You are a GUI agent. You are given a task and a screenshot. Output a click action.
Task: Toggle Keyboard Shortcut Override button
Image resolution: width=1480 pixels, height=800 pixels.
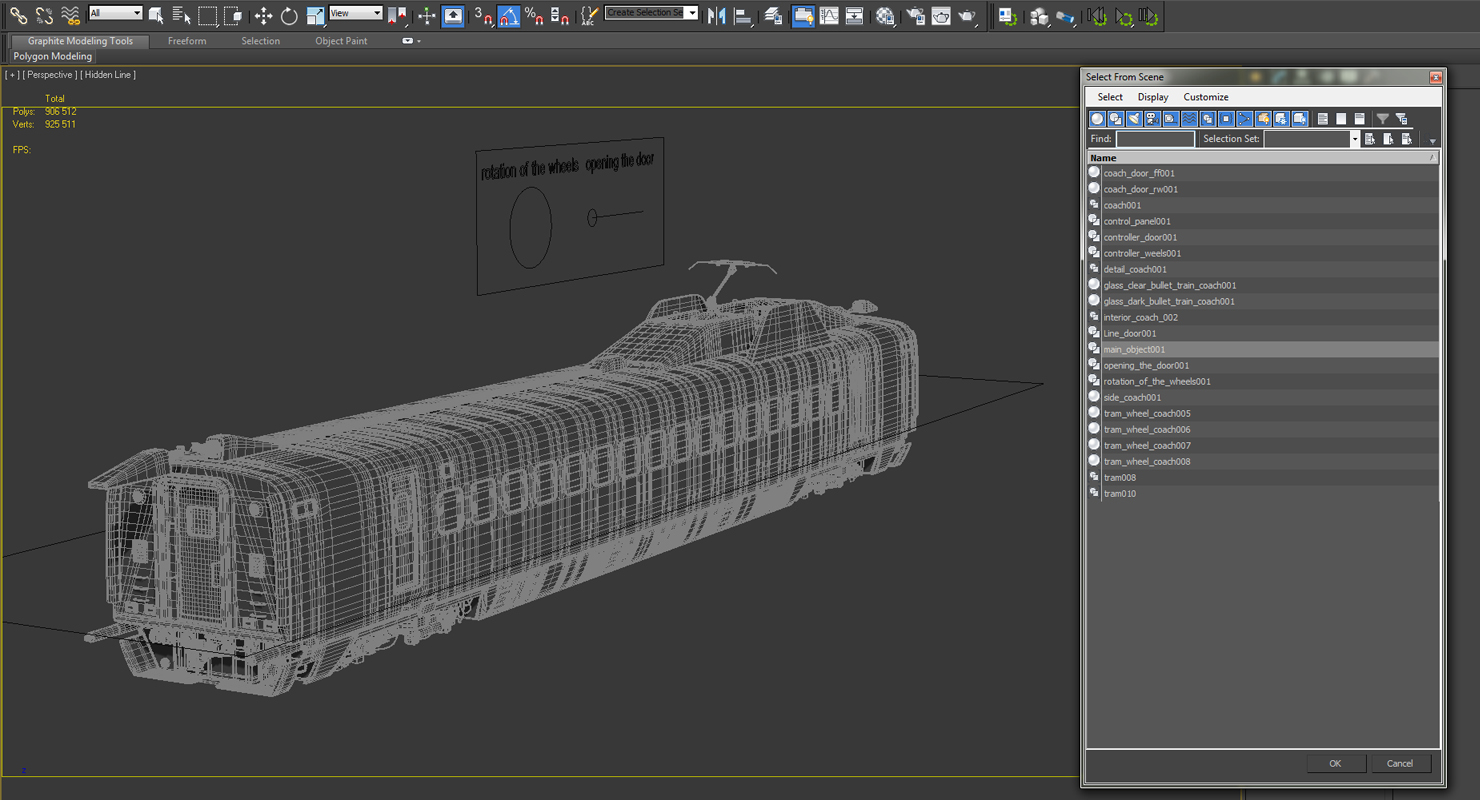point(453,16)
